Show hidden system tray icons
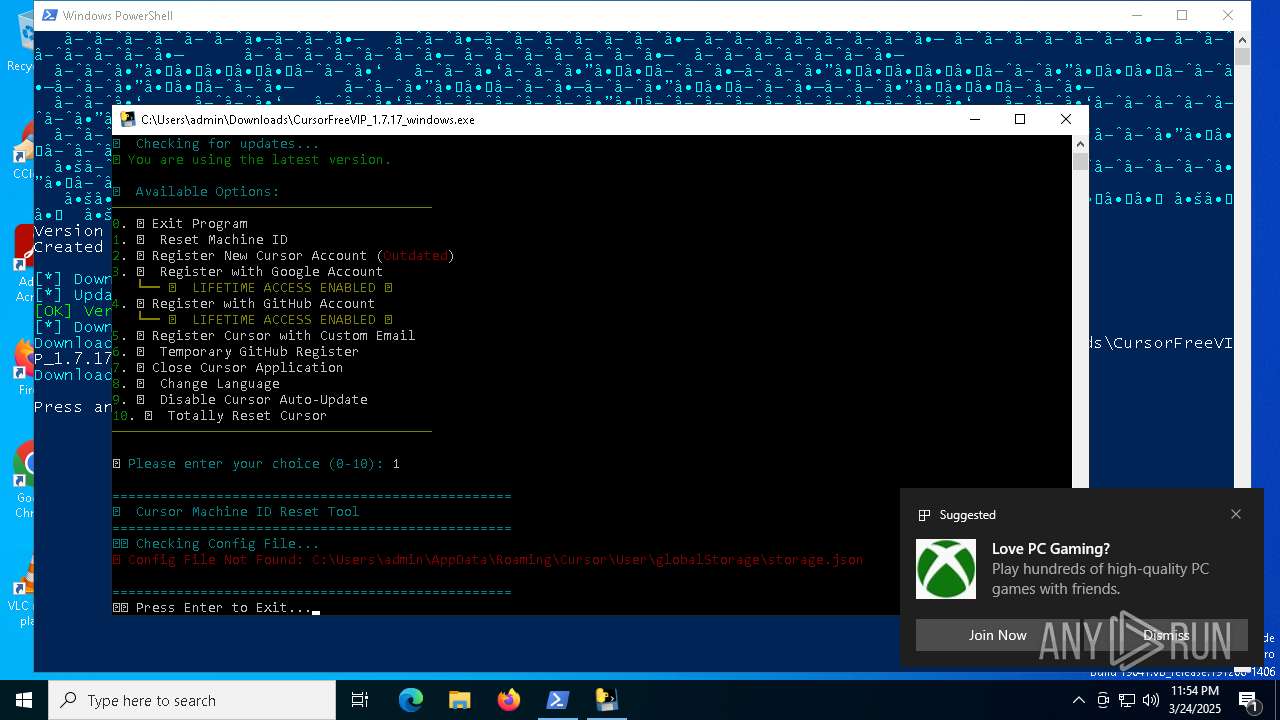 [x=1079, y=700]
